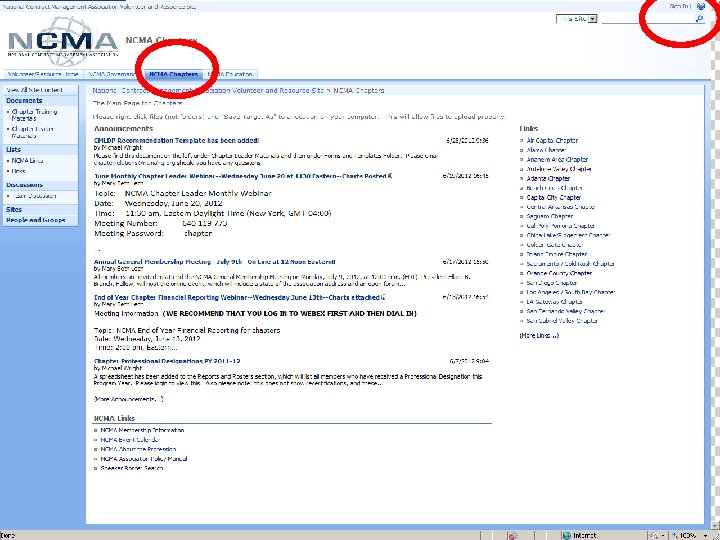
Task: Open Los Angeles / South Bay Chapter link
Action: (x=570, y=292)
